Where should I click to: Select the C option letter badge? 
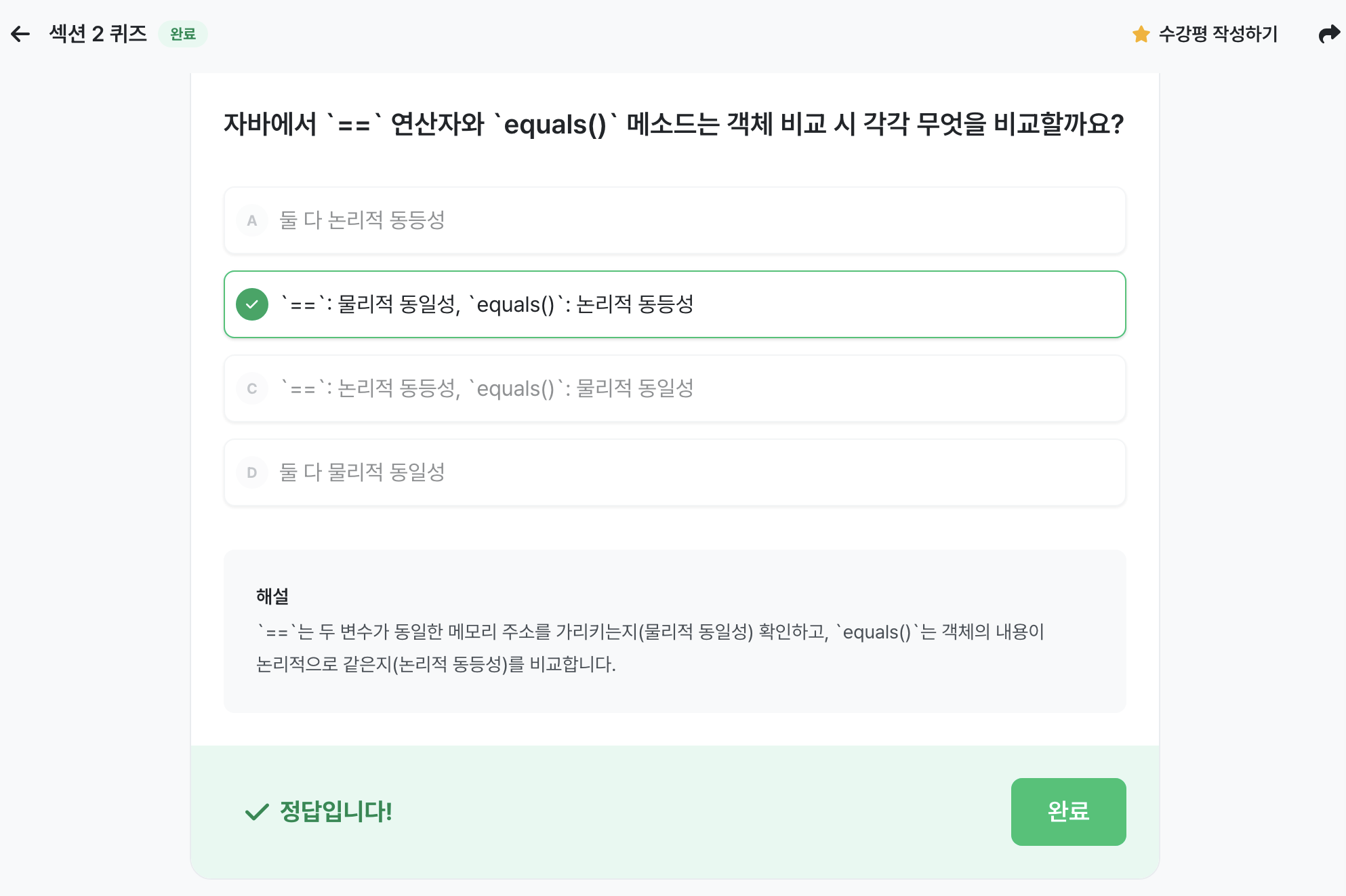click(252, 388)
